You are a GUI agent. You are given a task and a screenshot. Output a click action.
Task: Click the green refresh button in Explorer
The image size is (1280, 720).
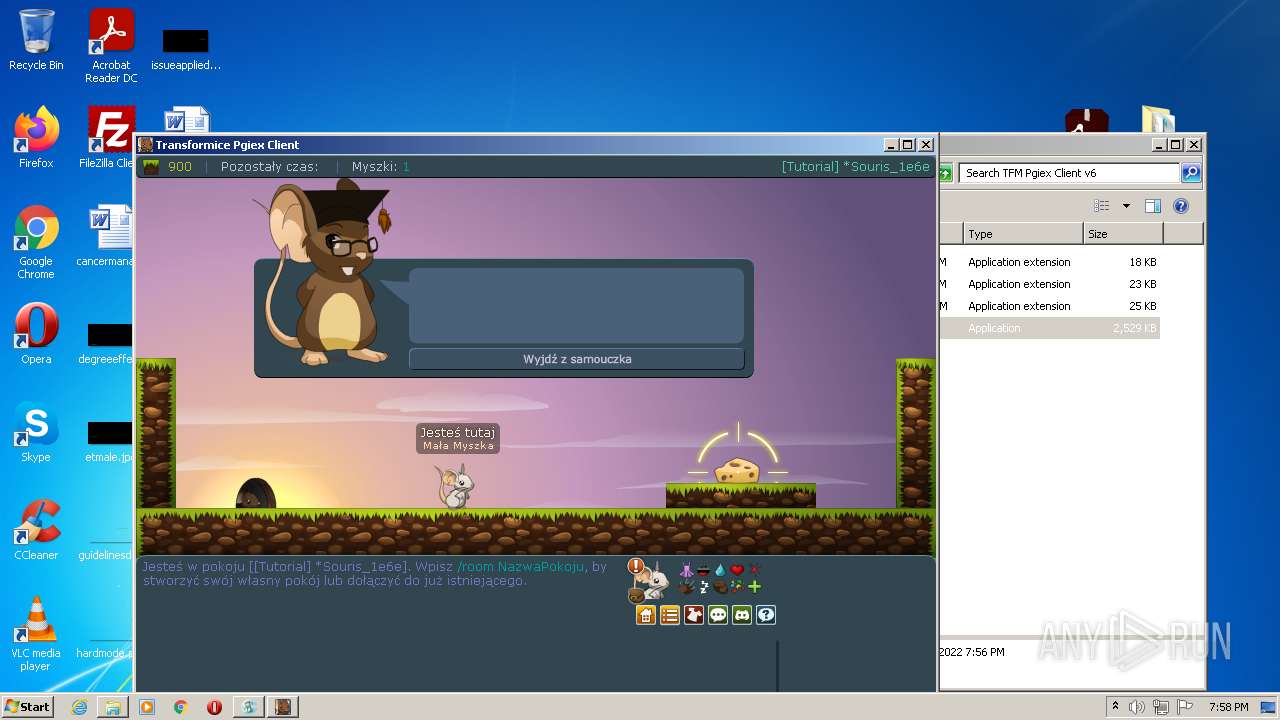pyautogui.click(x=945, y=173)
